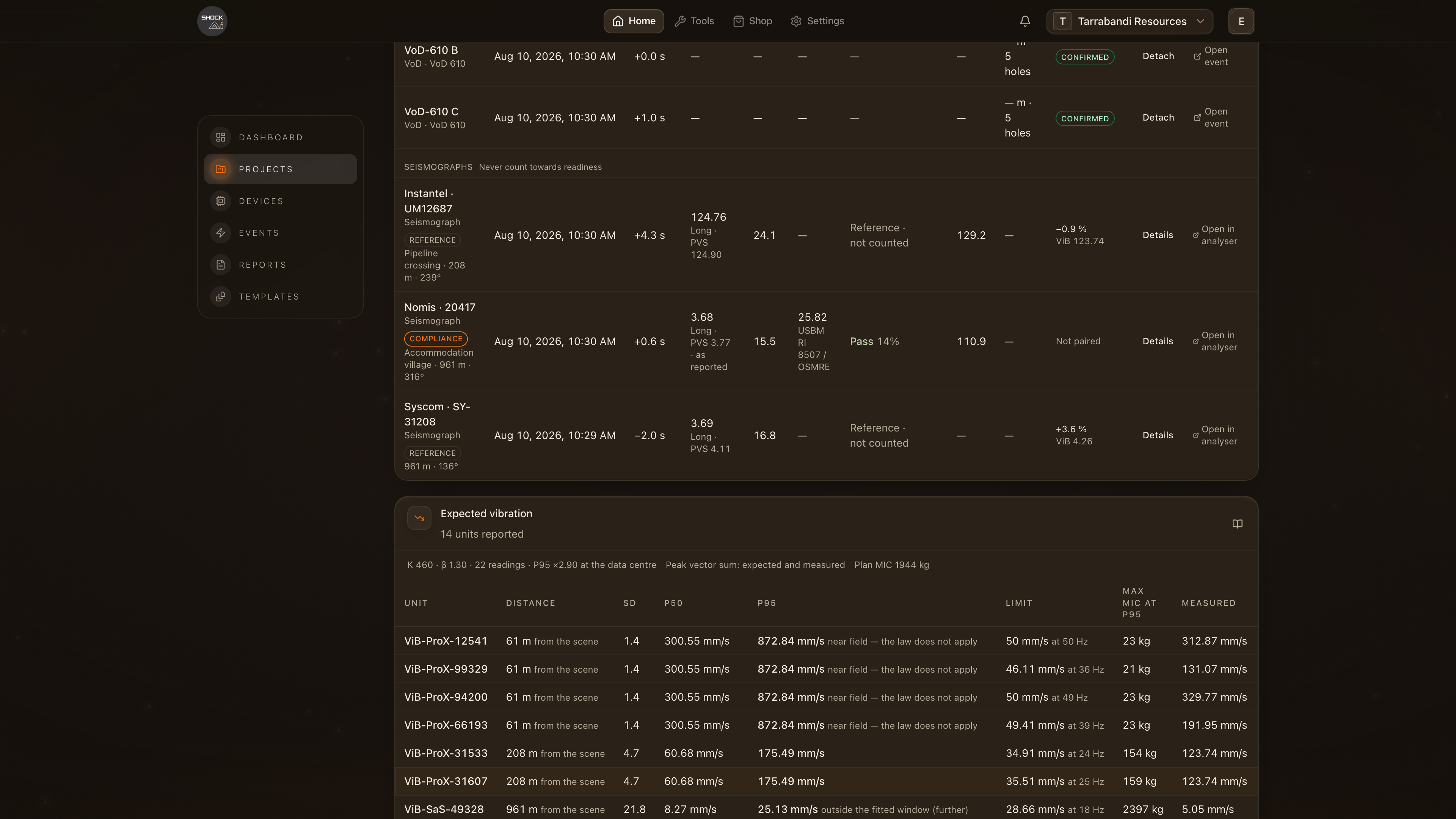The height and width of the screenshot is (819, 1456).
Task: Open the notifications bell
Action: point(1025,21)
